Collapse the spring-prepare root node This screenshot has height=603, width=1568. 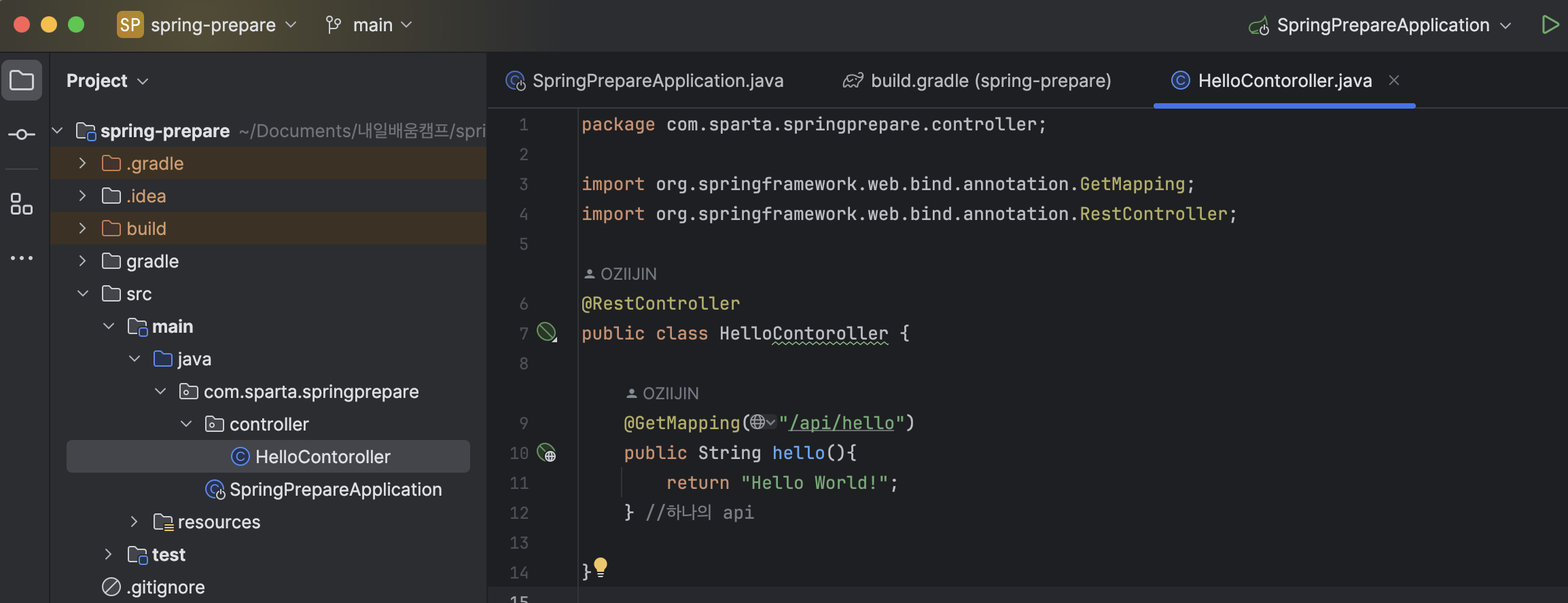pyautogui.click(x=58, y=130)
